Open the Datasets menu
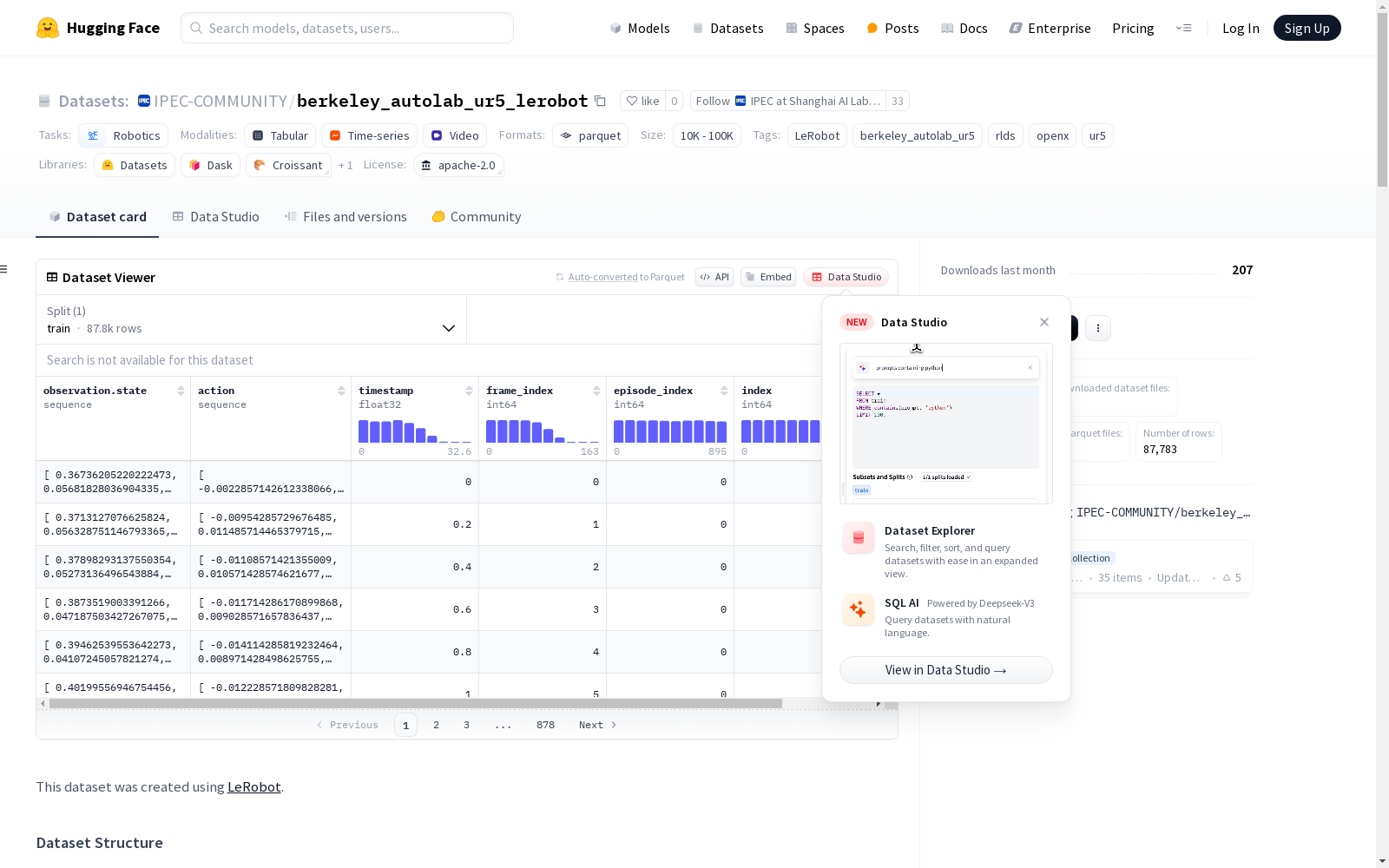This screenshot has width=1389, height=868. [x=727, y=28]
